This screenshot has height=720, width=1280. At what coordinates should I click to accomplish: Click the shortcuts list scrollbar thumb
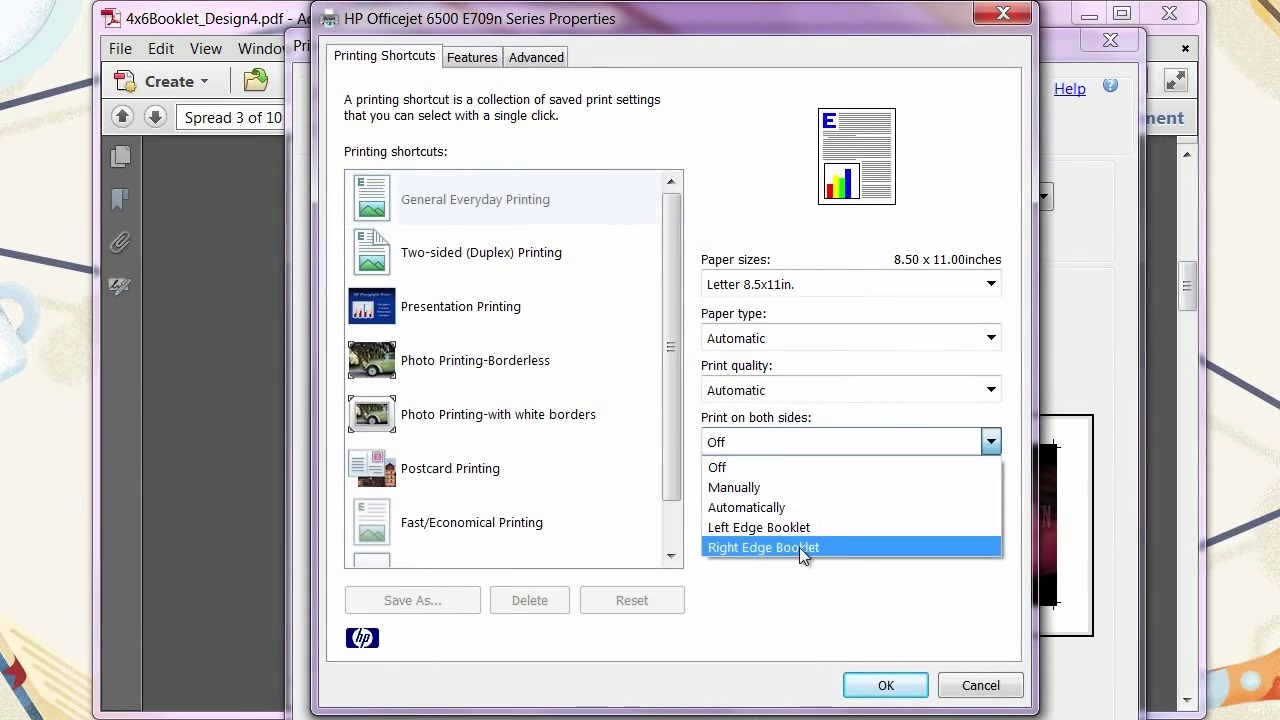coord(671,346)
